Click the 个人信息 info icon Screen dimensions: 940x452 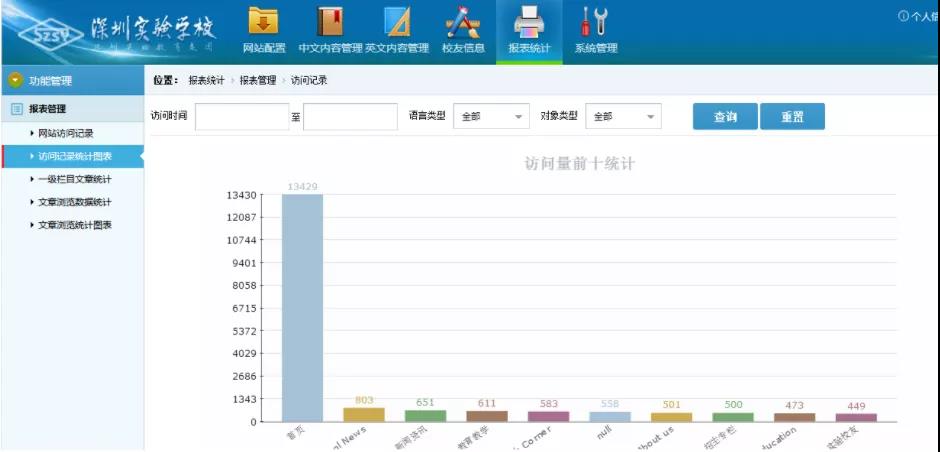click(x=903, y=16)
